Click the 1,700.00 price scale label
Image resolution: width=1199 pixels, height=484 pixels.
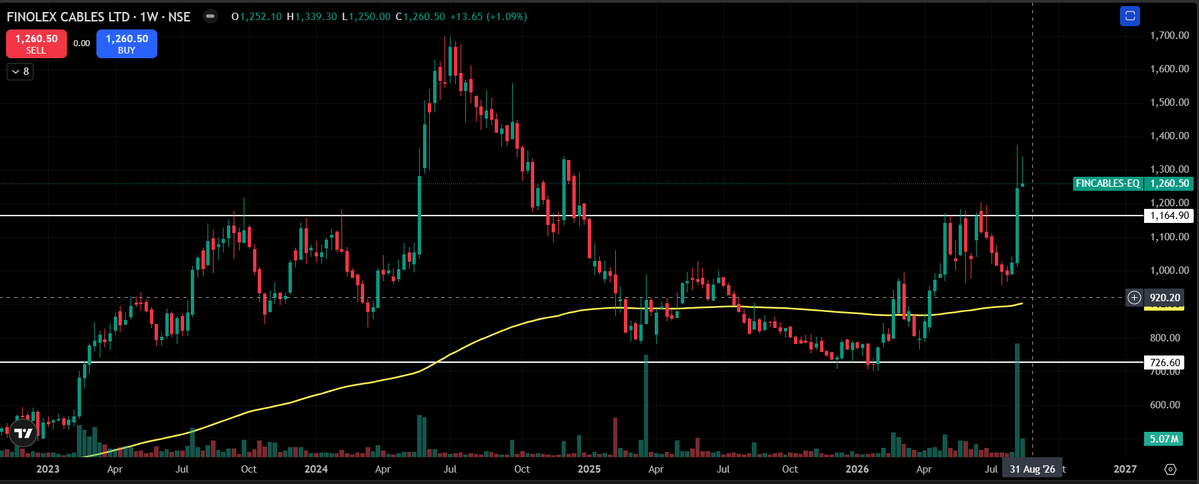pos(1171,35)
